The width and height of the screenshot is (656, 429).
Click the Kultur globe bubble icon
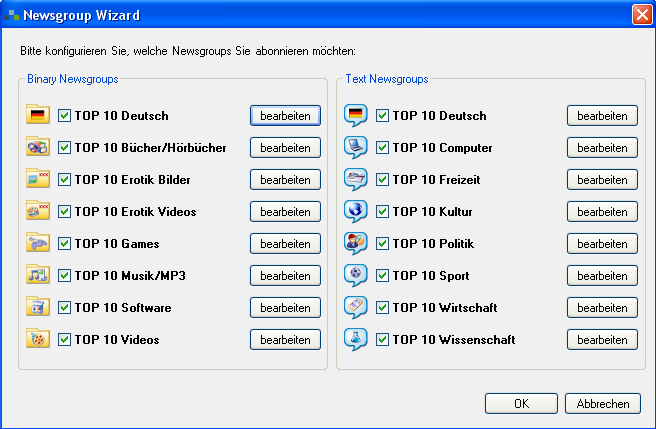pos(356,211)
